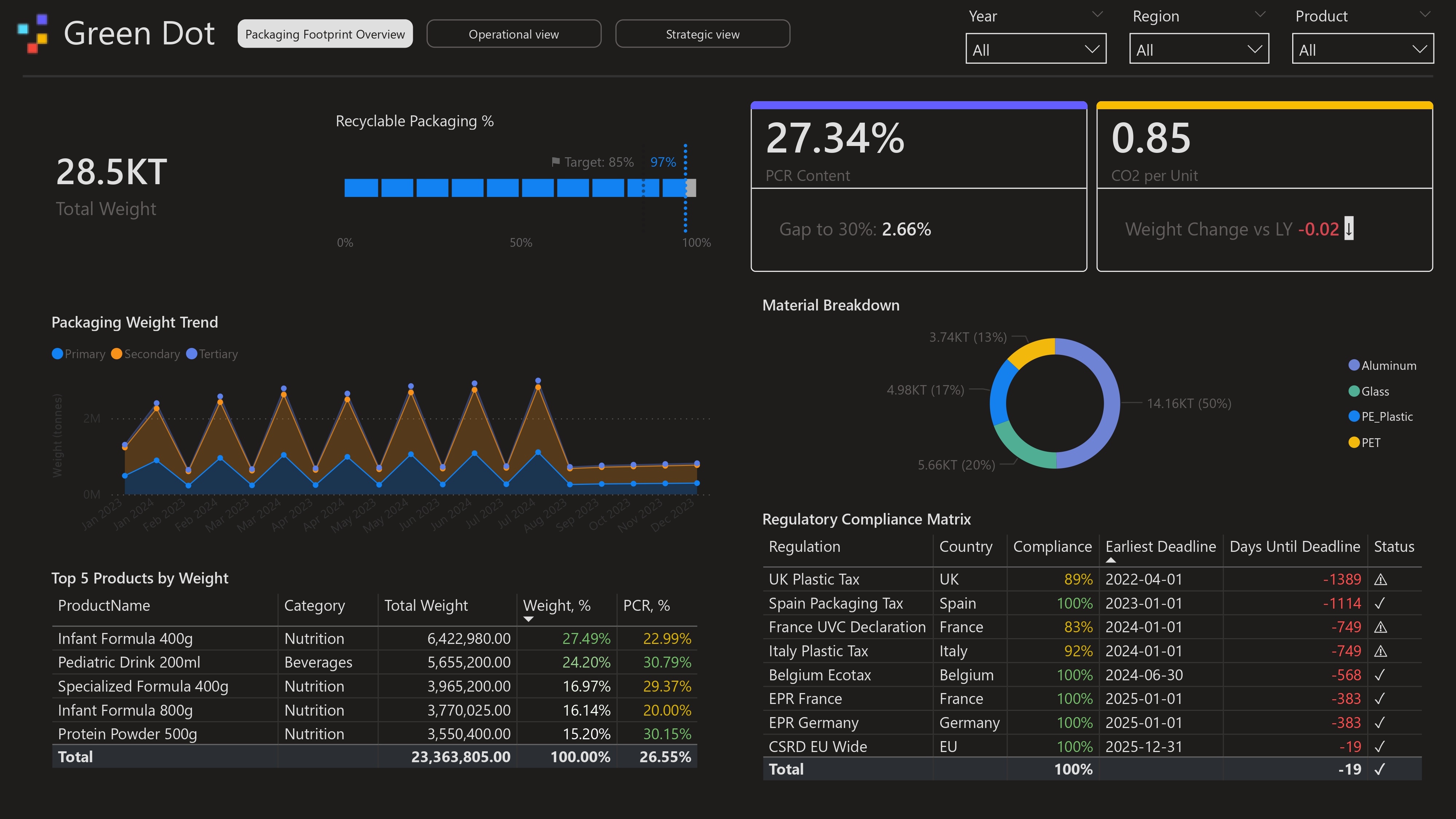The height and width of the screenshot is (819, 1456).
Task: Click the -1389 days until deadline value
Action: point(1342,579)
